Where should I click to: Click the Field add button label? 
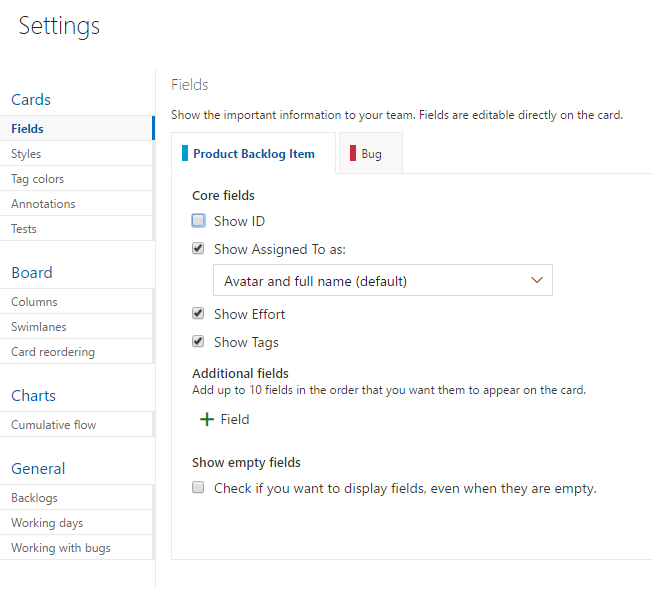235,419
